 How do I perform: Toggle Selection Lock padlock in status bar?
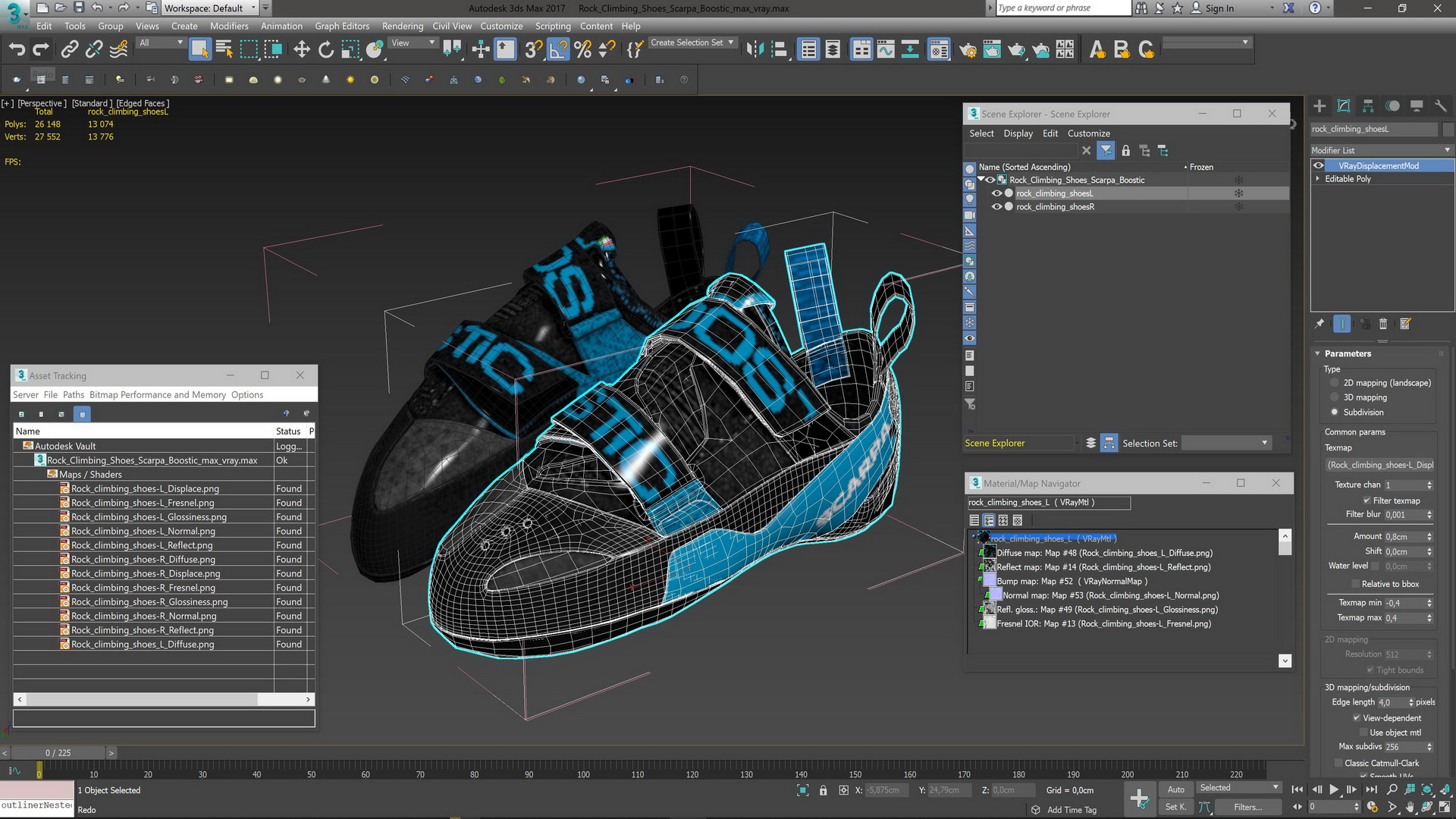[x=824, y=790]
